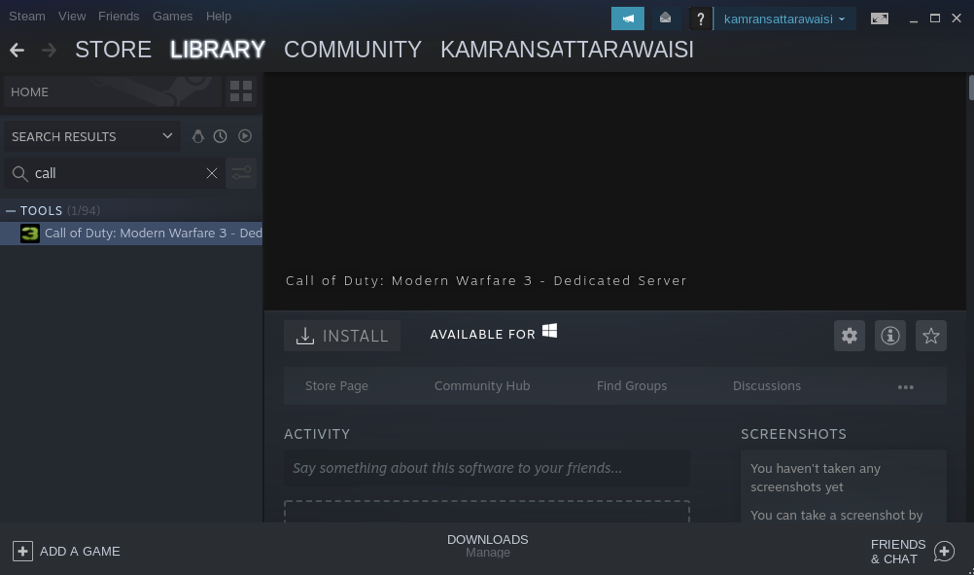Collapse the Tools category
The width and height of the screenshot is (974, 575).
click(11, 211)
